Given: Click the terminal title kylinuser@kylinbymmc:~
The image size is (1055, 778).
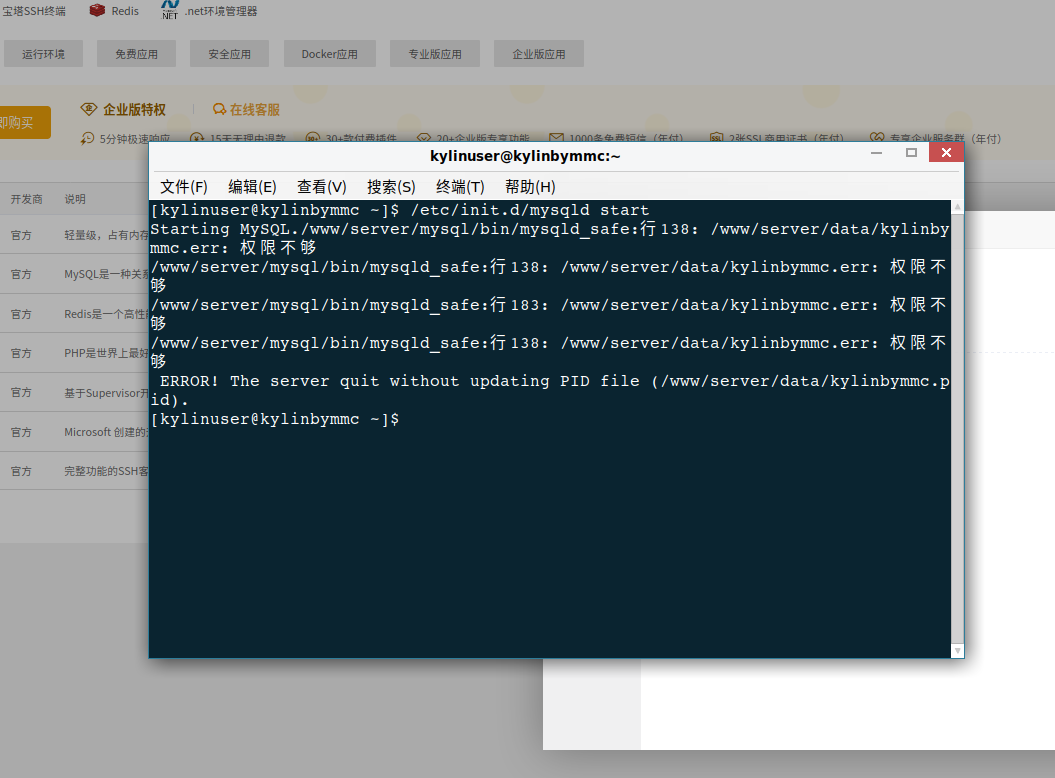Looking at the screenshot, I should 525,156.
